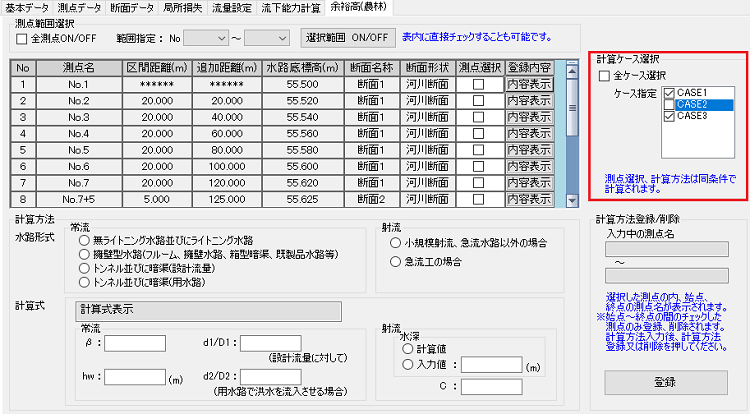Viewport: 750px width, 414px height.
Task: Choose 計算値 radio under 水深
Action: pos(407,349)
